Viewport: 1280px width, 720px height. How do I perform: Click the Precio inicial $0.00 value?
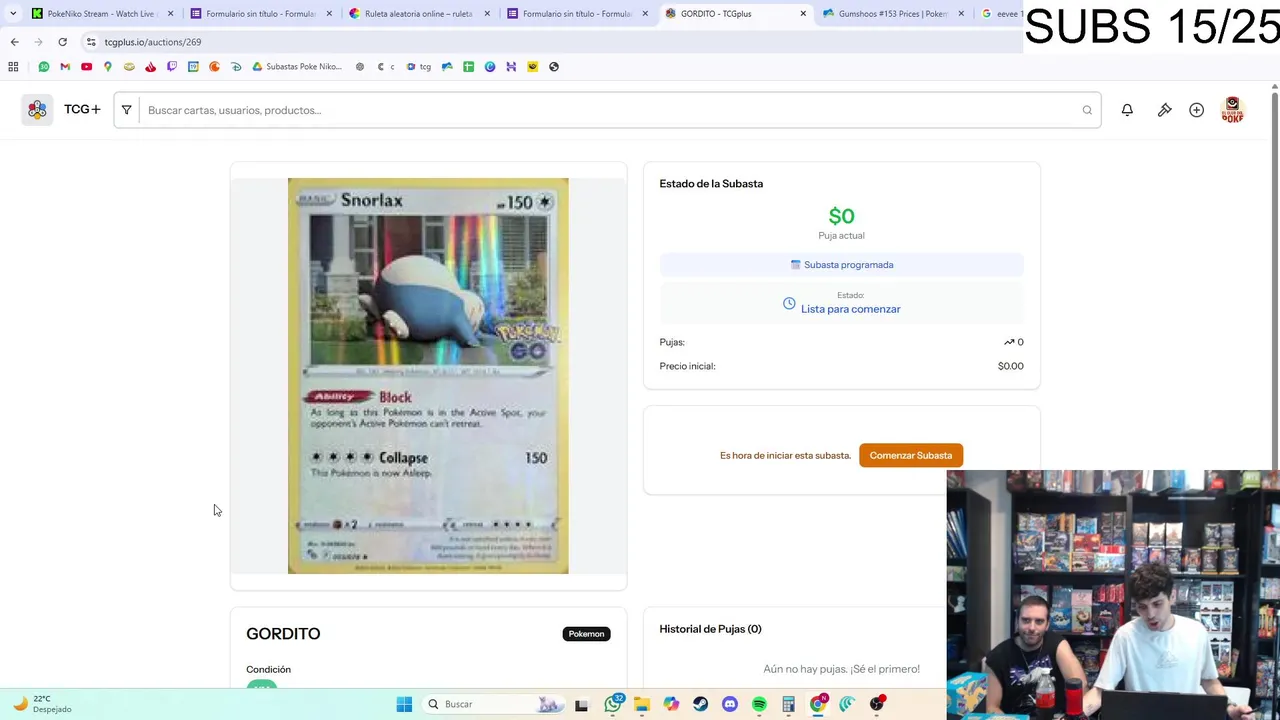pyautogui.click(x=1010, y=366)
